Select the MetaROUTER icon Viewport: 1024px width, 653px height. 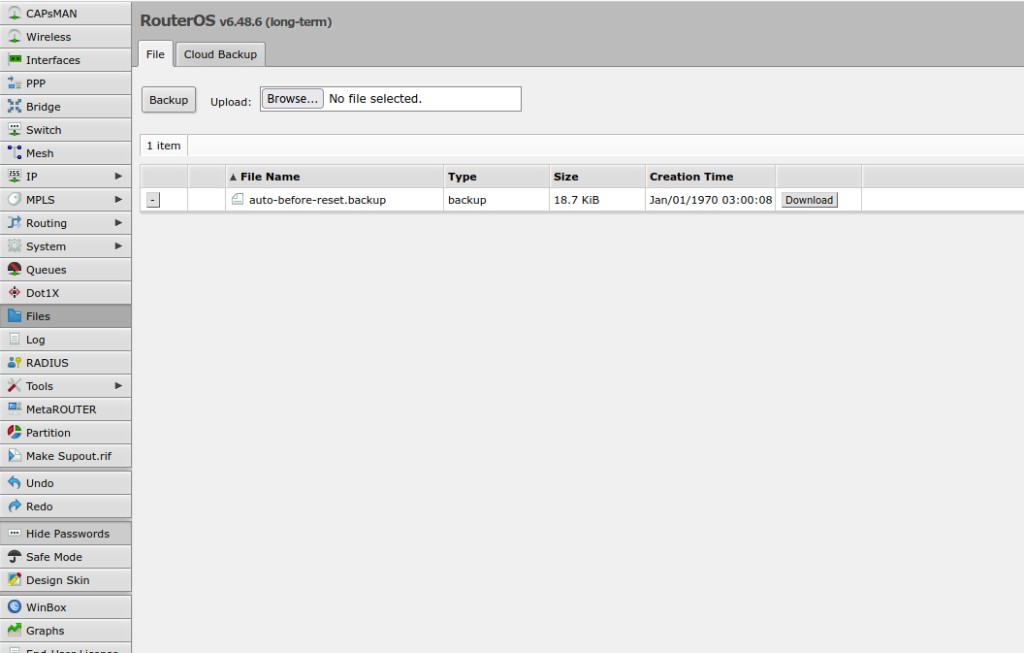tap(14, 409)
